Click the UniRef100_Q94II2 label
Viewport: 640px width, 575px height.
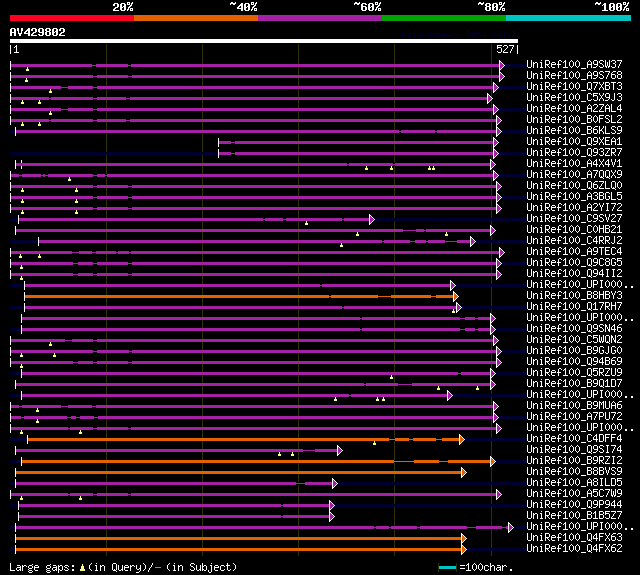574,274
